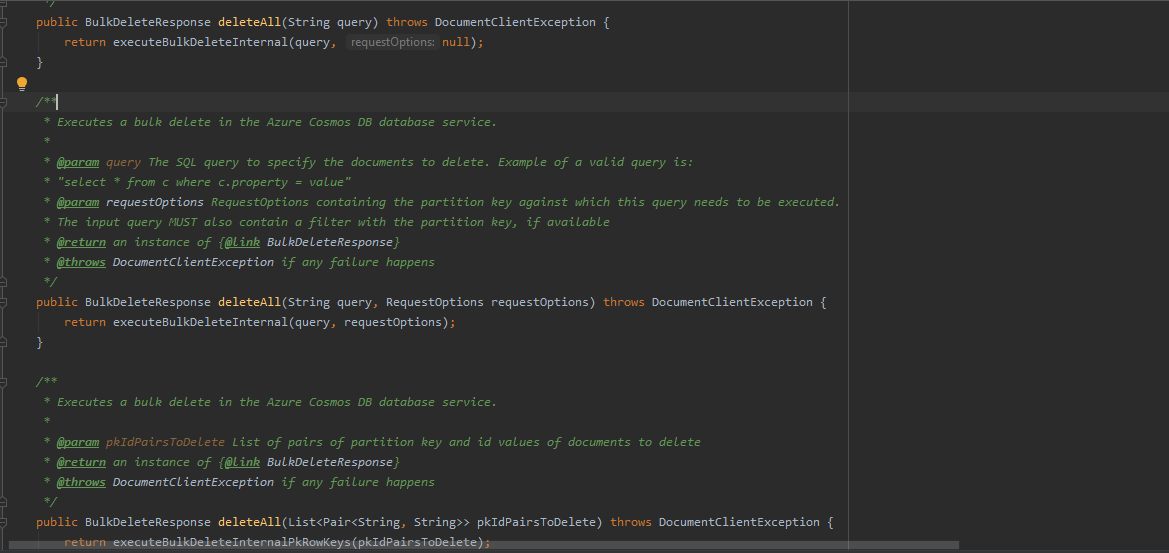1169x553 pixels.
Task: Collapse the deleteAll(List<Pair>) method fold marker
Action: point(4,522)
